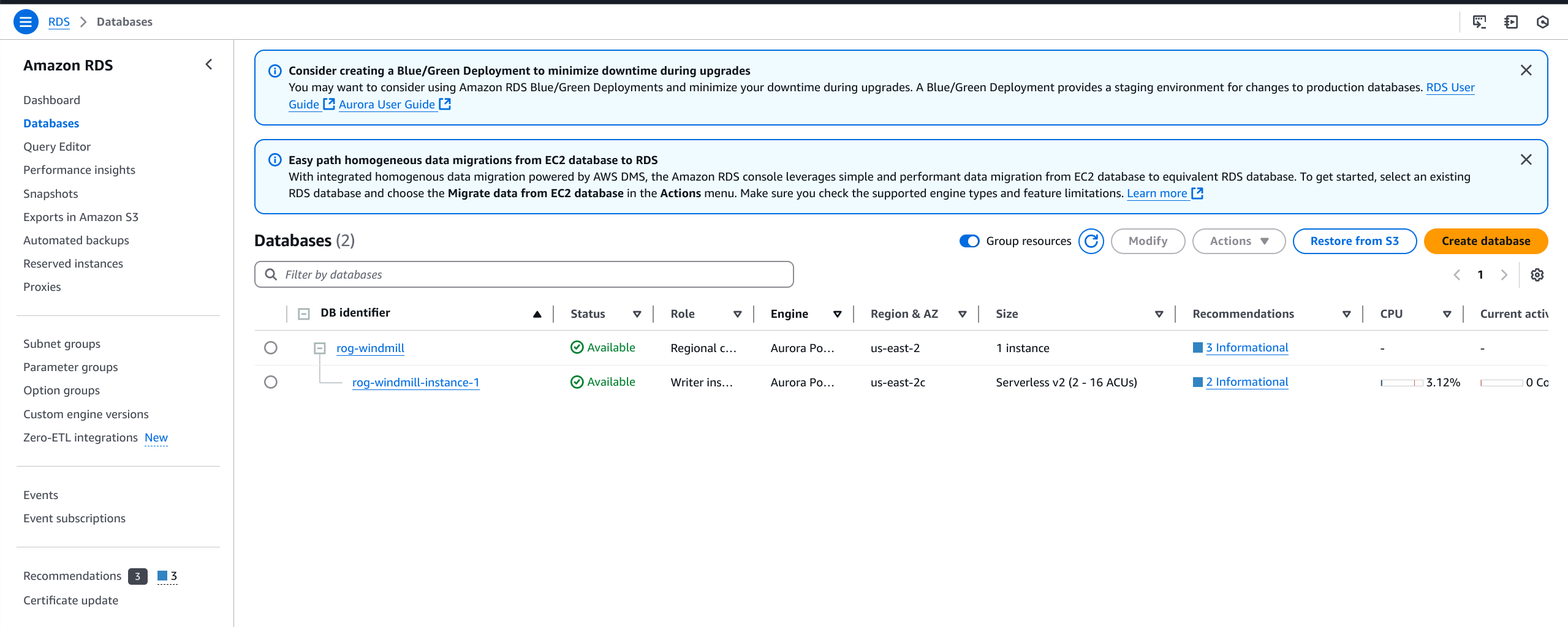Click info icon on Blue/Green Deployment banner
This screenshot has height=627, width=1568.
click(275, 71)
